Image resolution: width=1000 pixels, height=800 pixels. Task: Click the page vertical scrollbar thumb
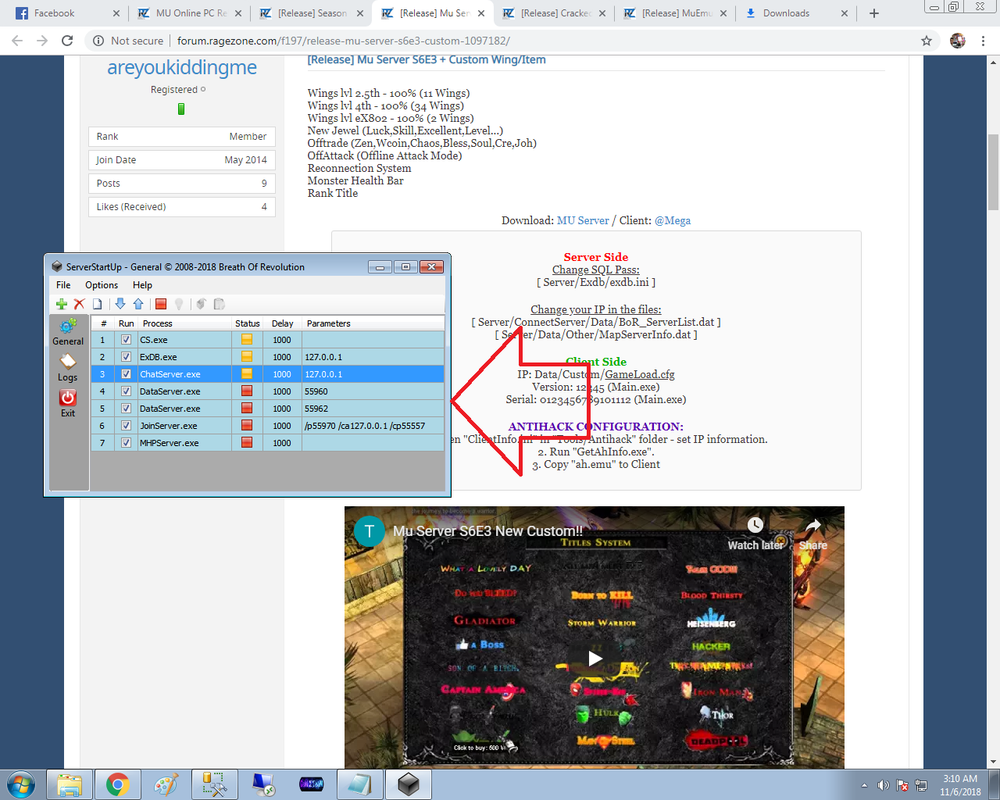pyautogui.click(x=993, y=171)
